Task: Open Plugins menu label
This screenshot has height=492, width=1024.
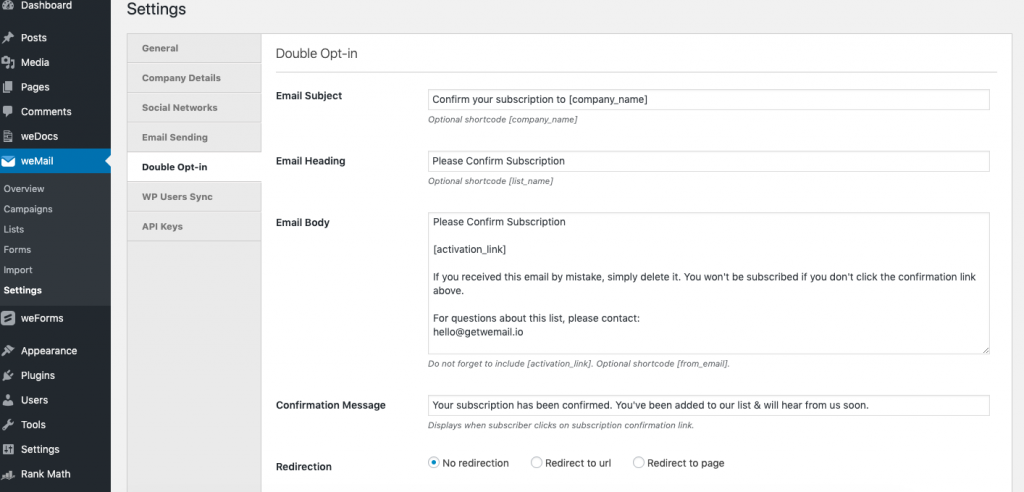Action: pyautogui.click(x=38, y=376)
